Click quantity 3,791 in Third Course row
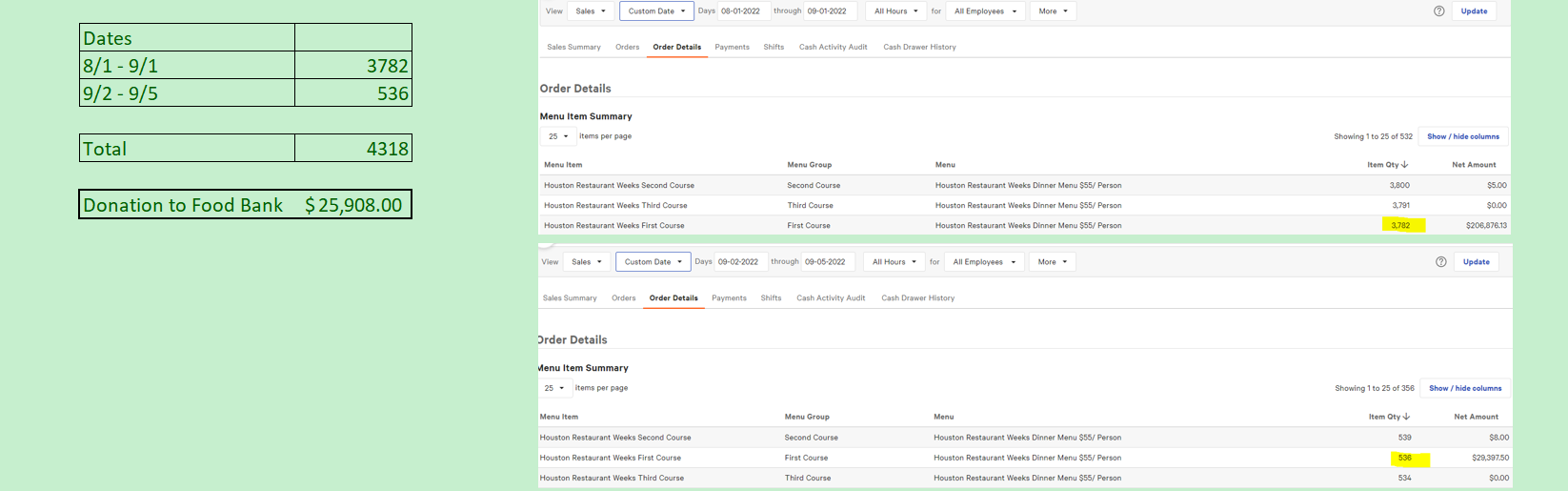 (x=1400, y=206)
